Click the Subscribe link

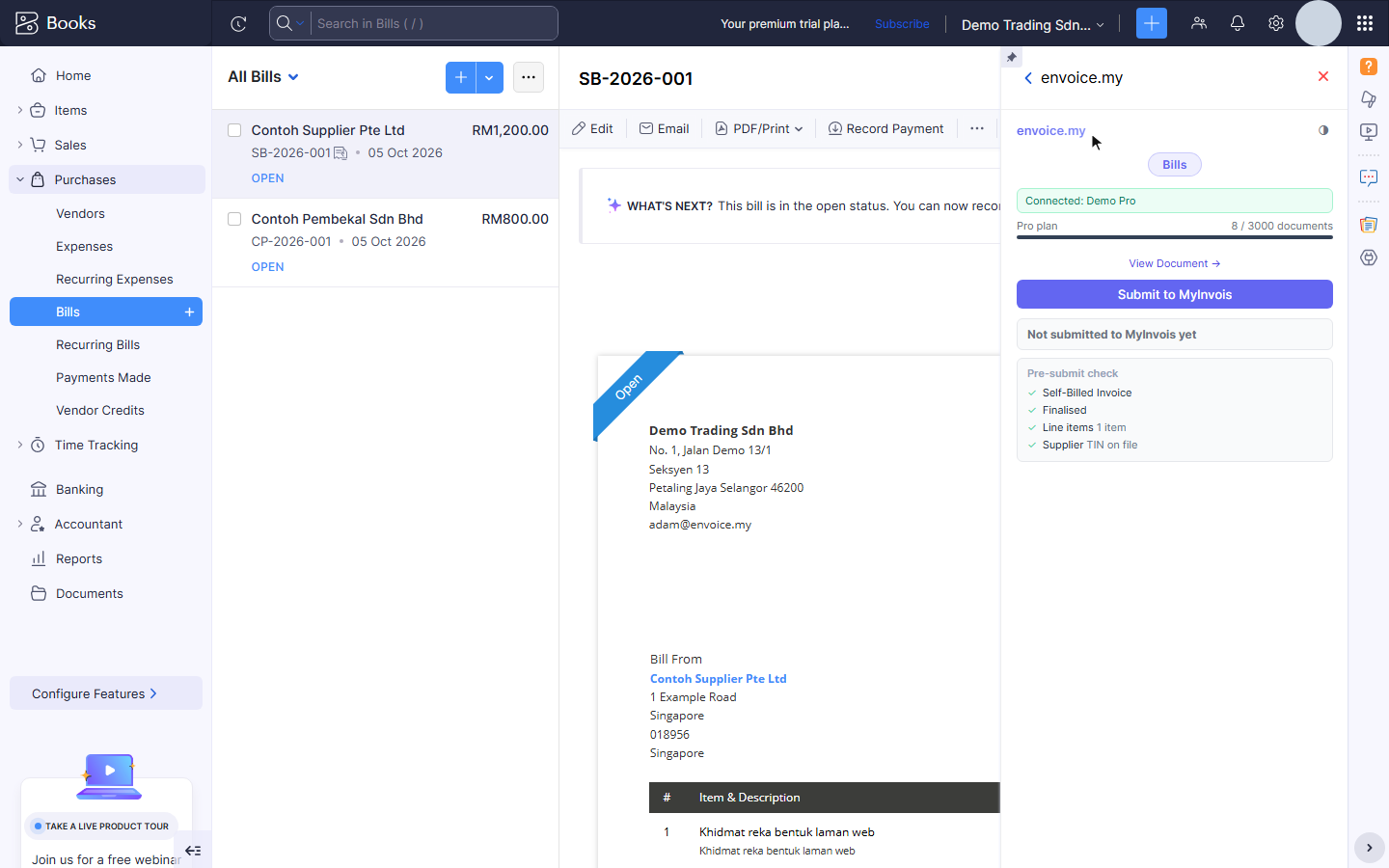pos(902,24)
